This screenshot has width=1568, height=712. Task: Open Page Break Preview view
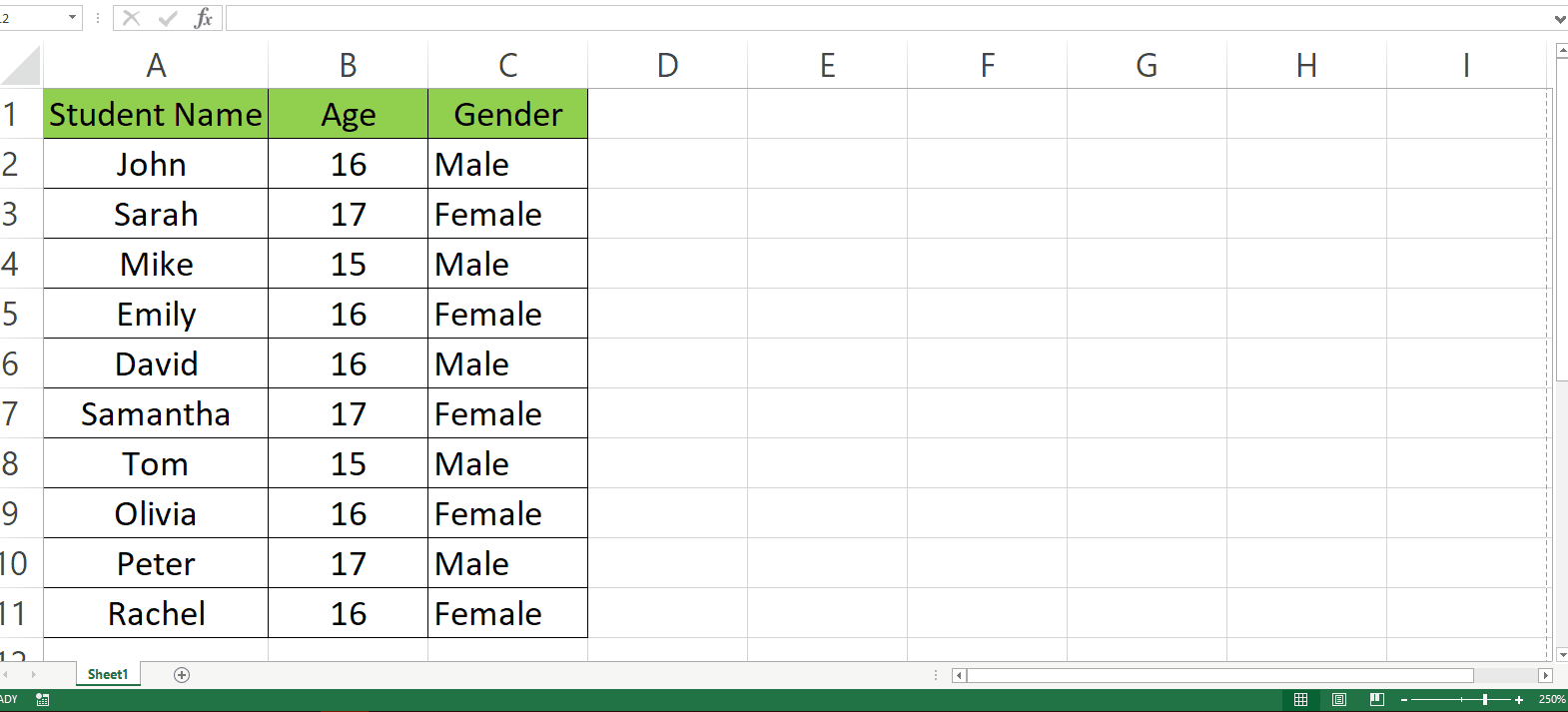coord(1376,700)
